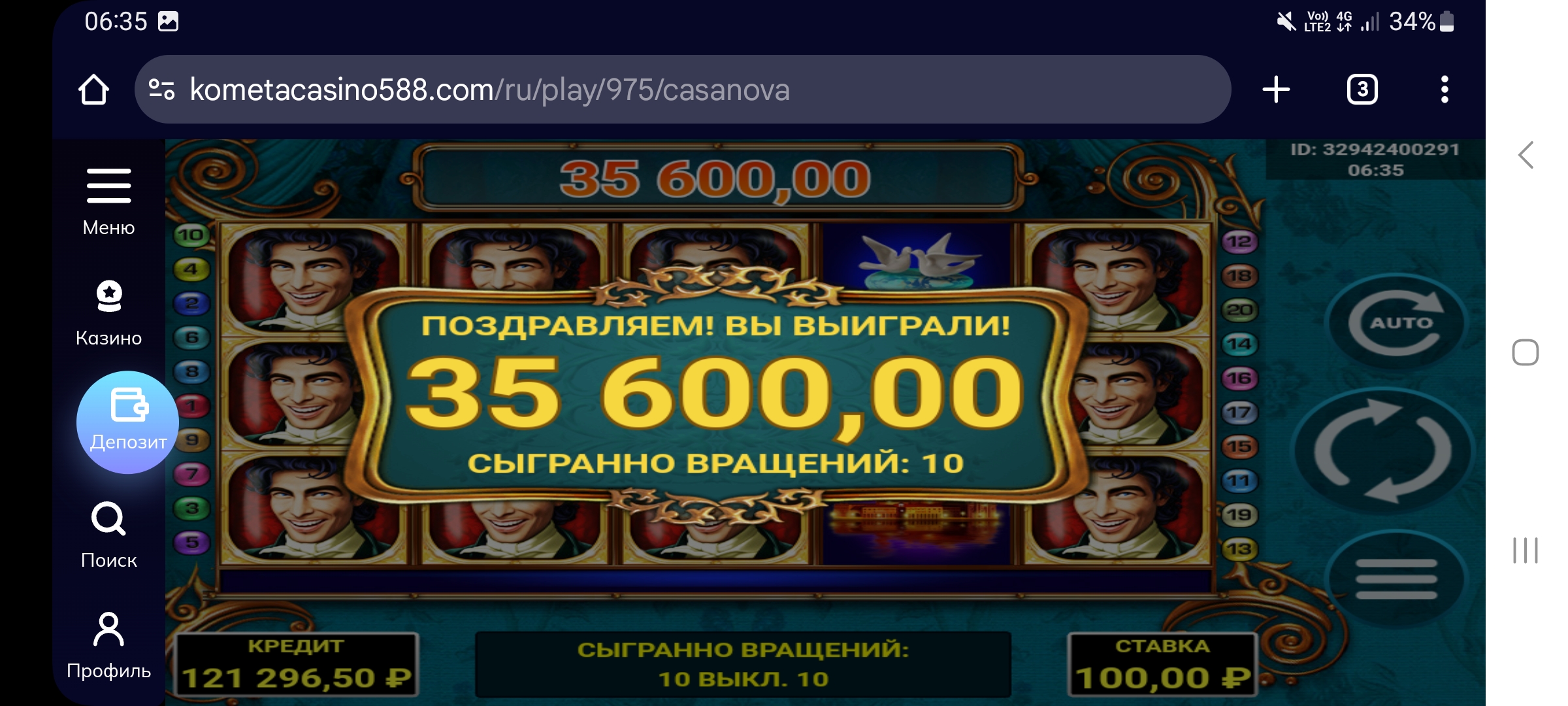1568x706 pixels.
Task: Tap the КРЕДИТ balance display
Action: [x=297, y=665]
